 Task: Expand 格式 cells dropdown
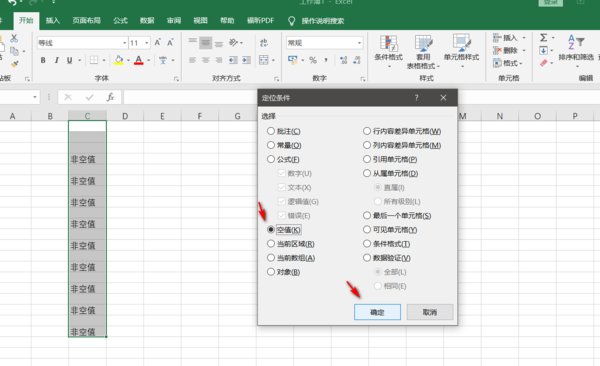coord(521,63)
